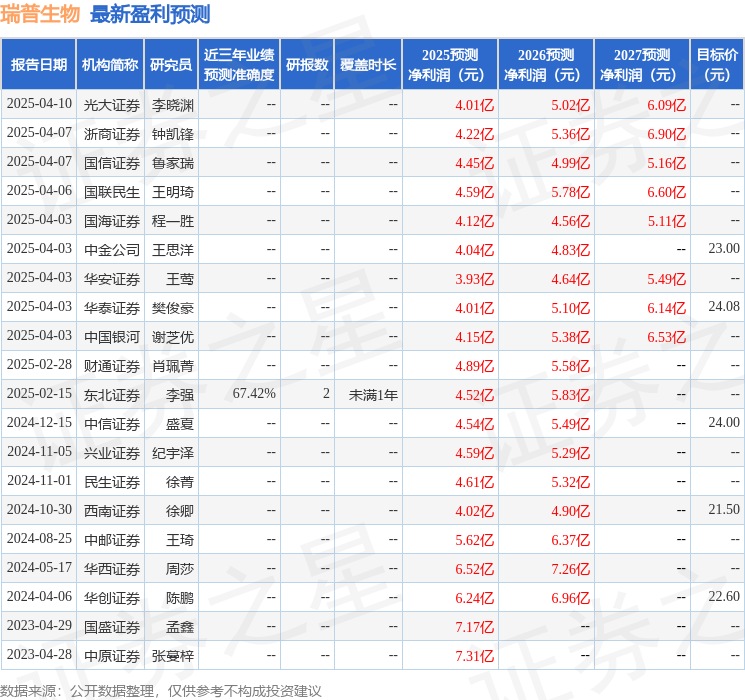This screenshot has height=700, width=745.
Task: Select analyst name 李晓渊
Action: pos(173,105)
